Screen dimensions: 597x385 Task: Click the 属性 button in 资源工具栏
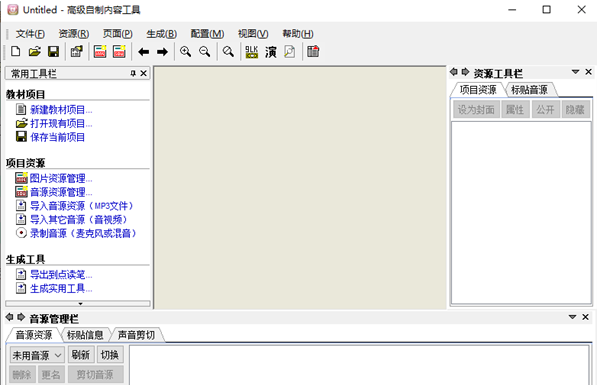515,110
